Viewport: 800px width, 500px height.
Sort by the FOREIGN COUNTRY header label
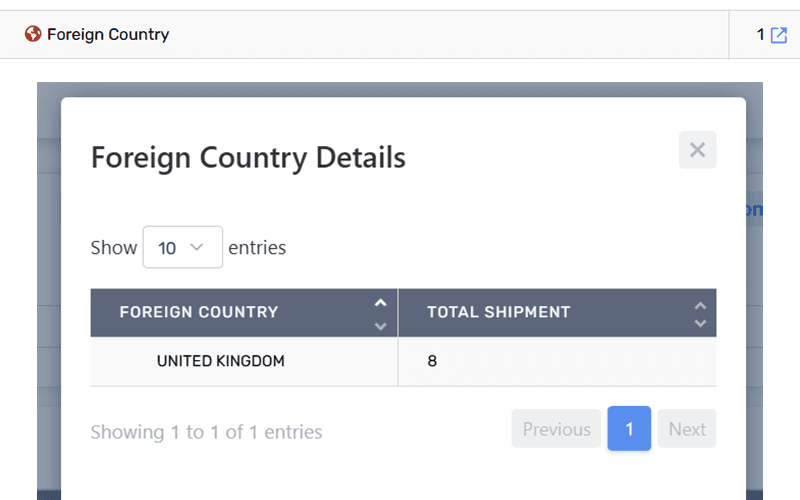pos(199,312)
